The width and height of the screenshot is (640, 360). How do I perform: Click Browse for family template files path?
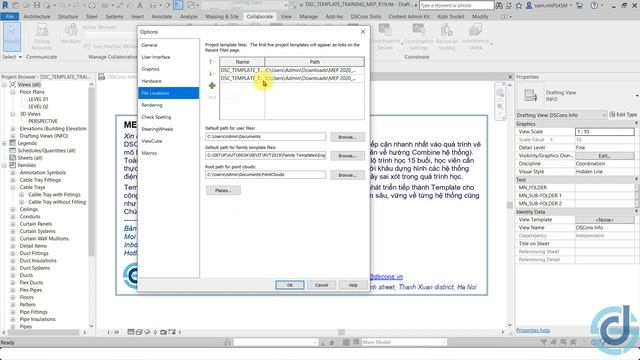coord(347,156)
